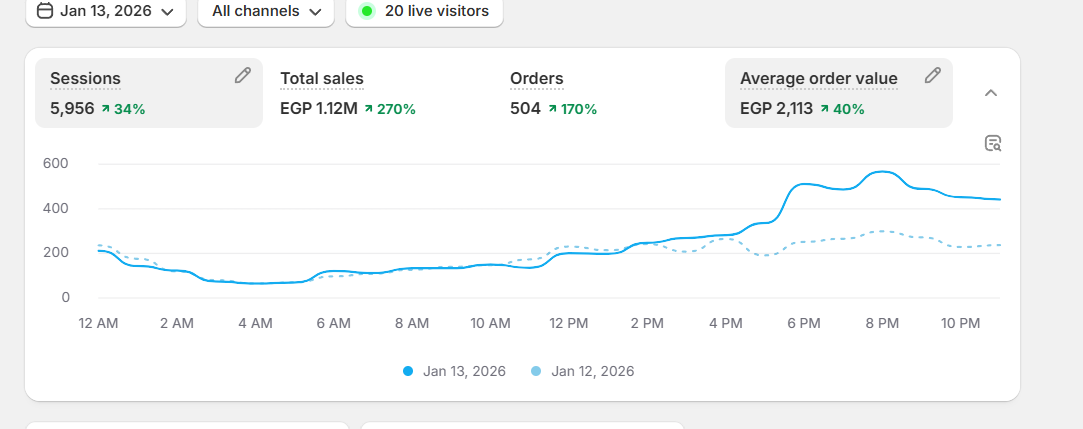Click the 20 live visitors button

click(424, 12)
